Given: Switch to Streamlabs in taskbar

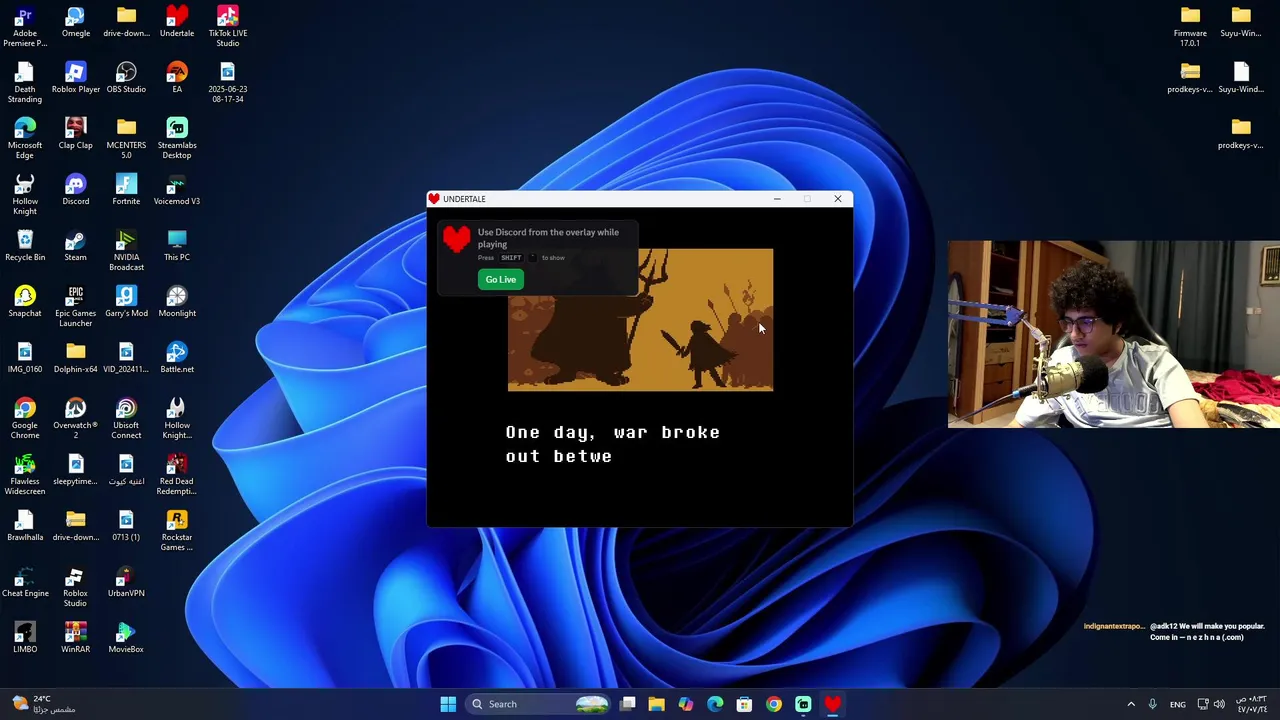Looking at the screenshot, I should (x=803, y=704).
